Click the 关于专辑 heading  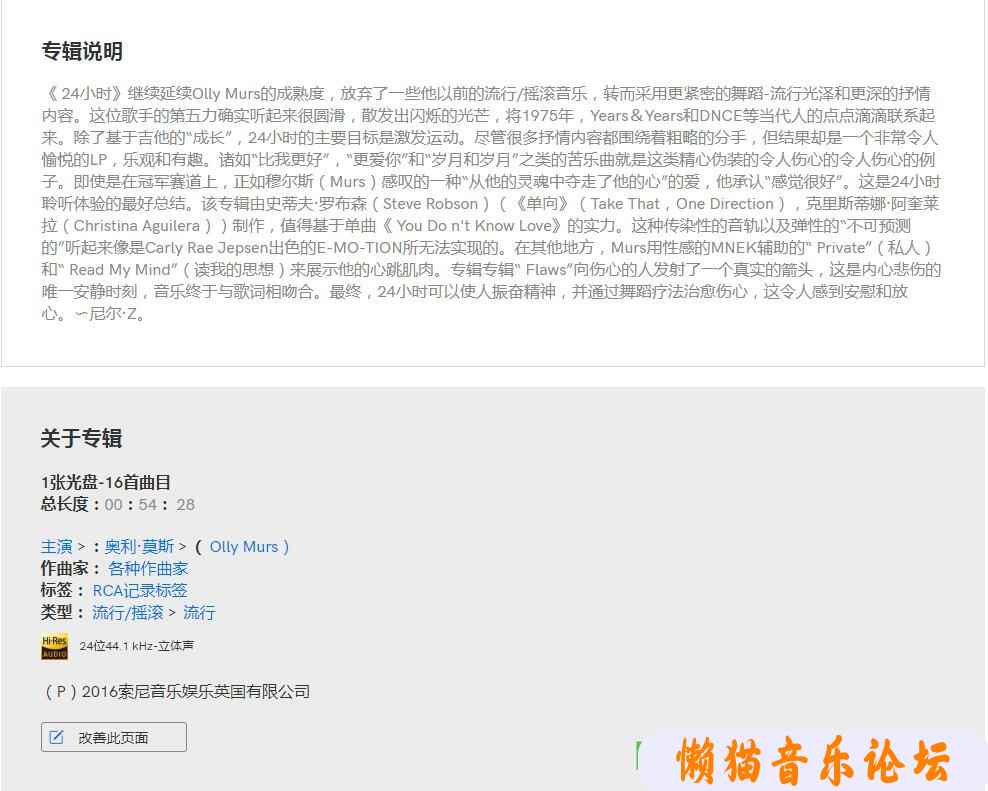(x=81, y=438)
